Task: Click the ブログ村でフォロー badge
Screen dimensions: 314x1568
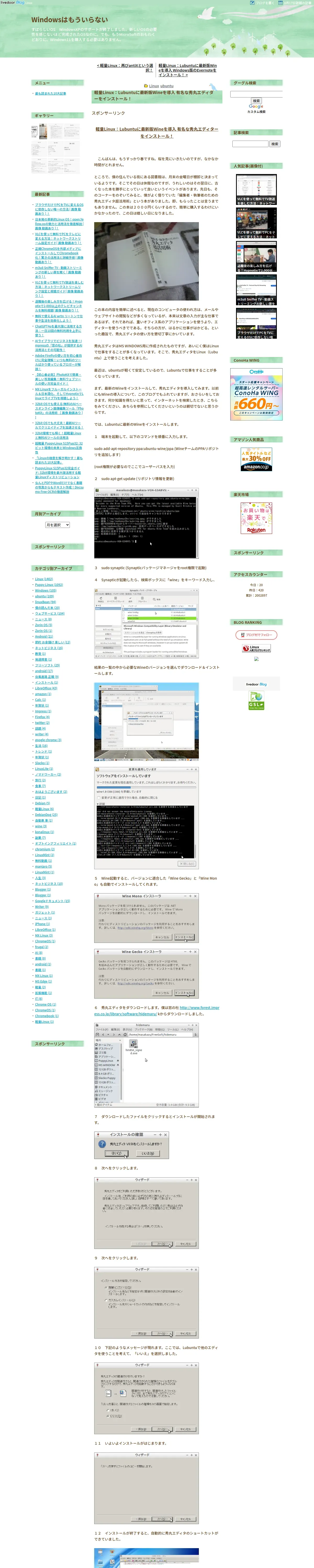Action: pyautogui.click(x=256, y=635)
